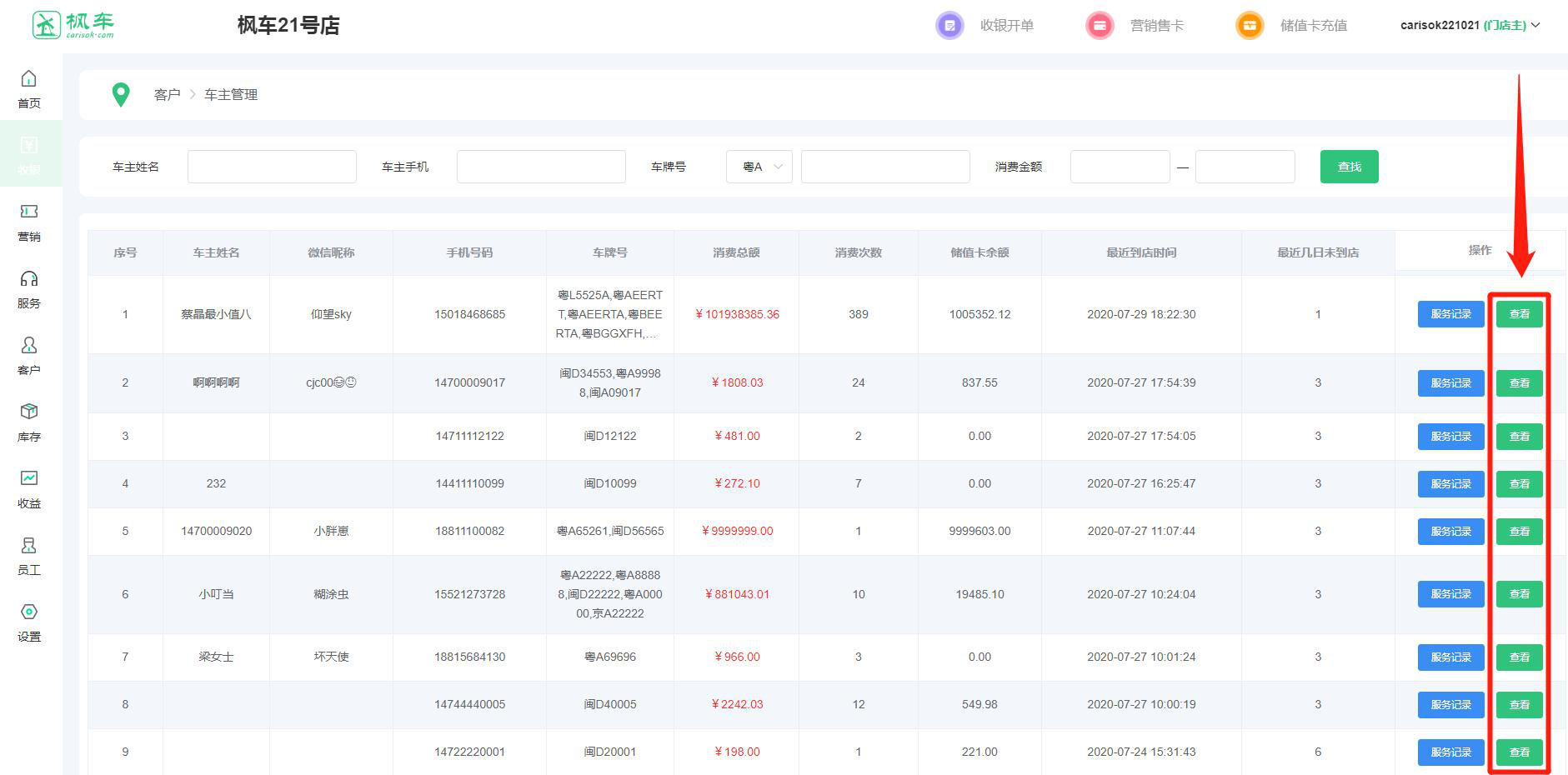This screenshot has width=1568, height=775.
Task: Open 首页 home sidebar icon
Action: 29,78
